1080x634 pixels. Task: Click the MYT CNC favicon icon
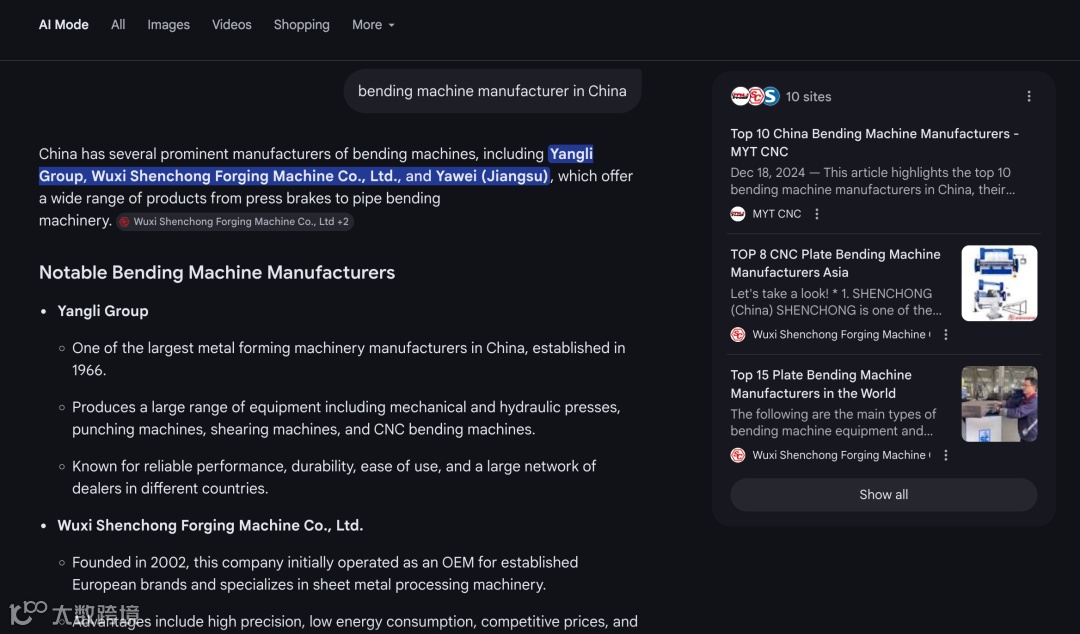(738, 214)
